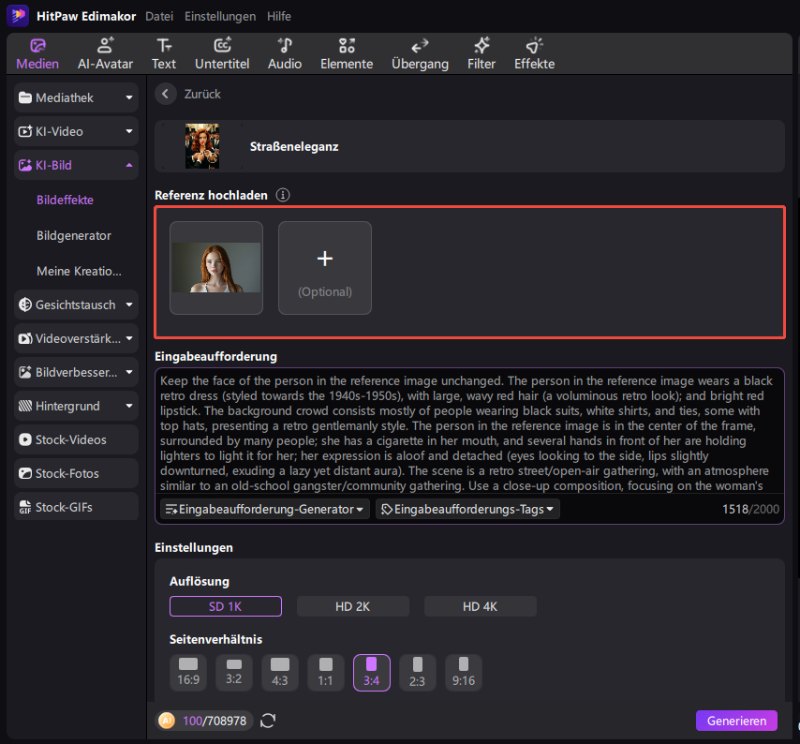Select the Filter tool icon
The image size is (800, 744).
(x=481, y=53)
